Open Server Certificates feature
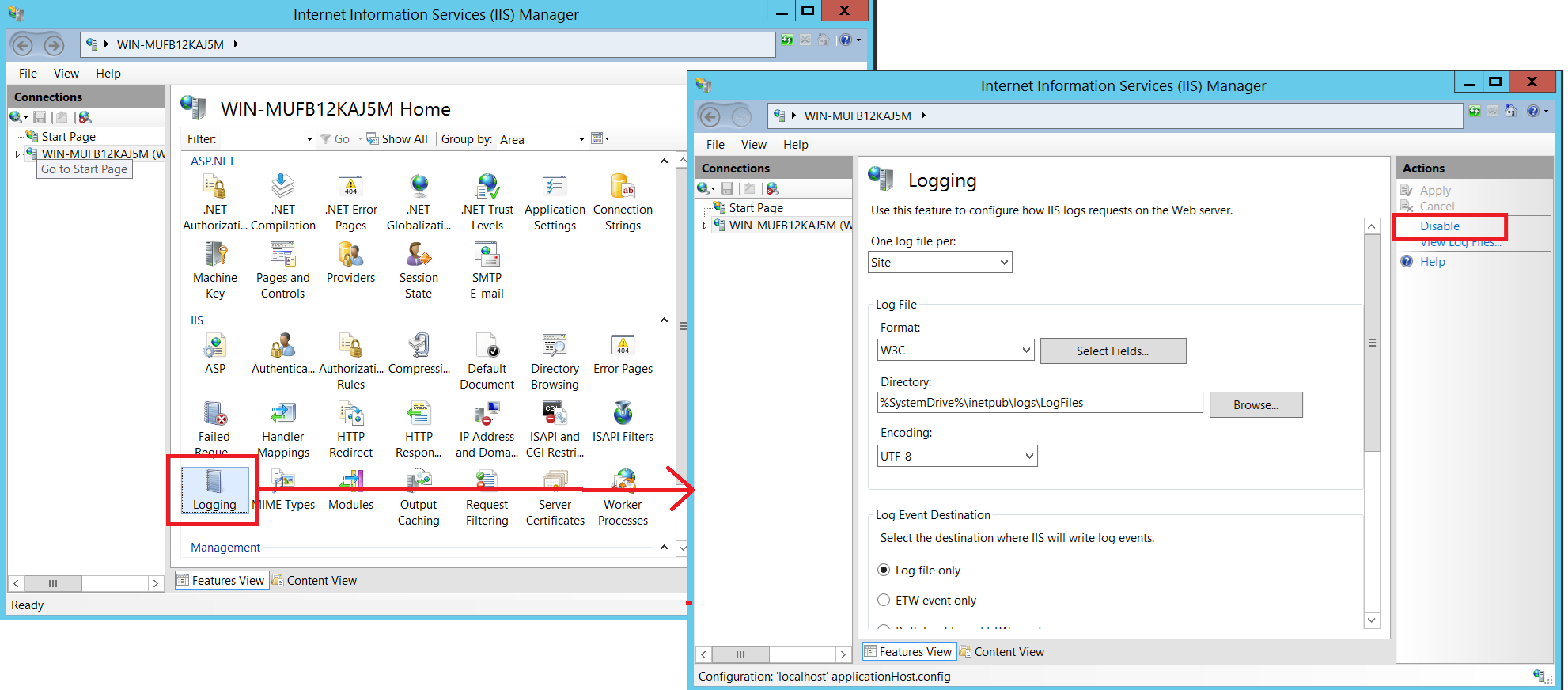Image resolution: width=1568 pixels, height=690 pixels. point(555,498)
